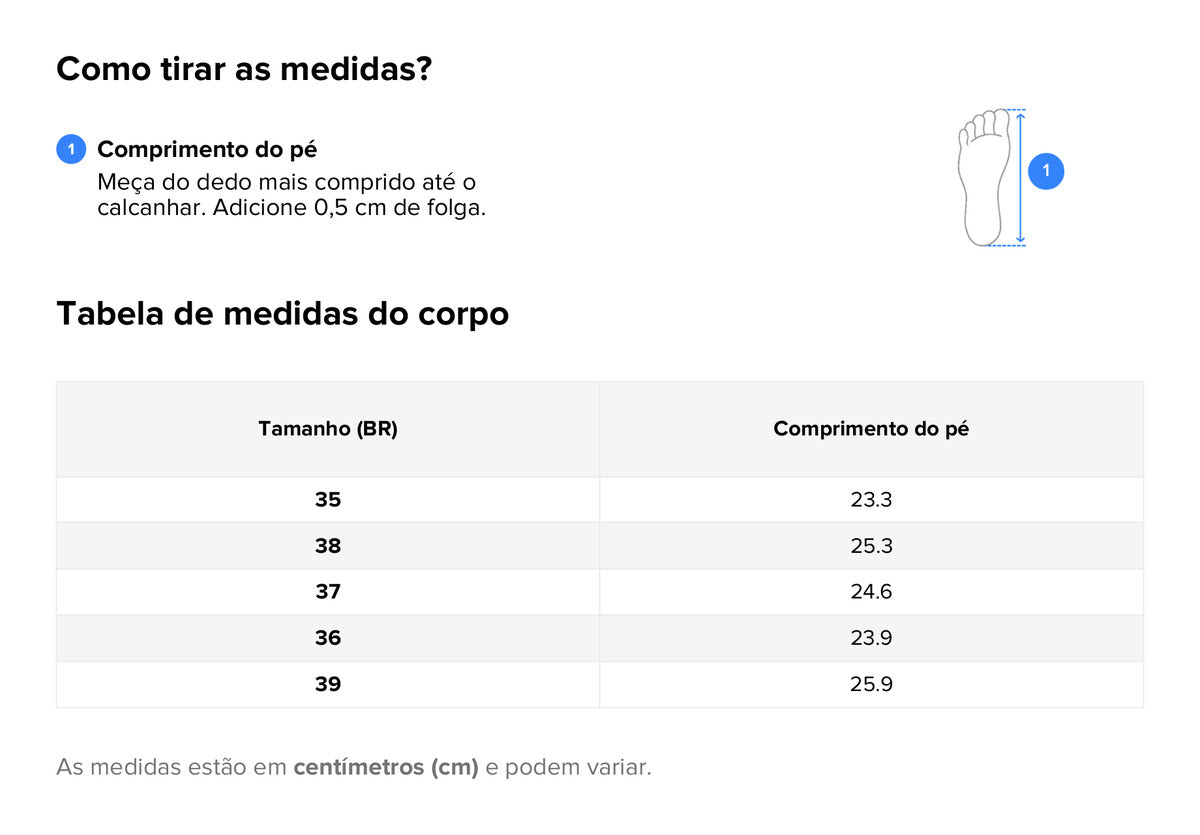Click the bold 'centímetros (cm)' footnote text
The width and height of the screenshot is (1200, 835).
386,768
